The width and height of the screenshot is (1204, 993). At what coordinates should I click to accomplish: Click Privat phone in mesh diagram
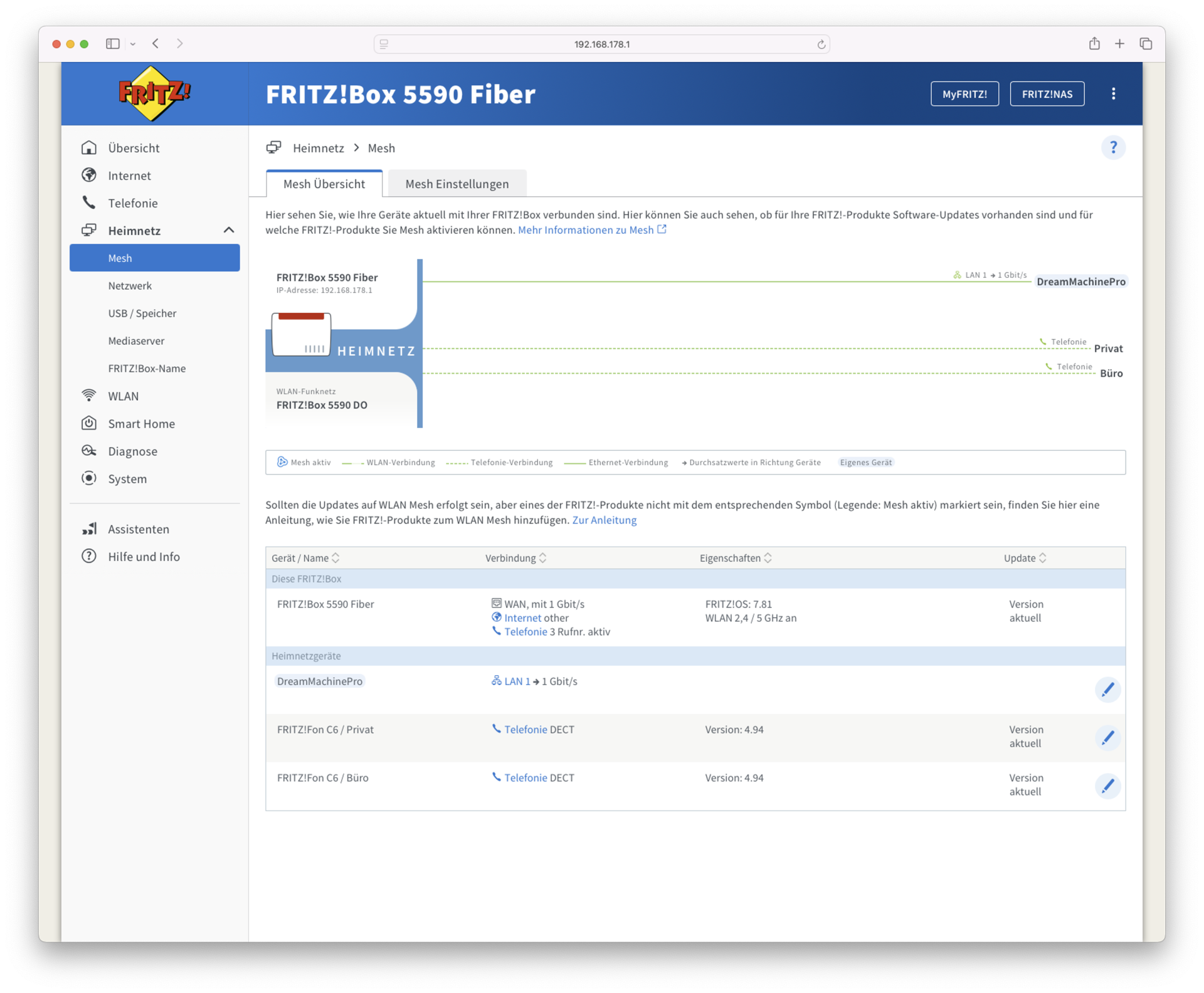[1108, 349]
